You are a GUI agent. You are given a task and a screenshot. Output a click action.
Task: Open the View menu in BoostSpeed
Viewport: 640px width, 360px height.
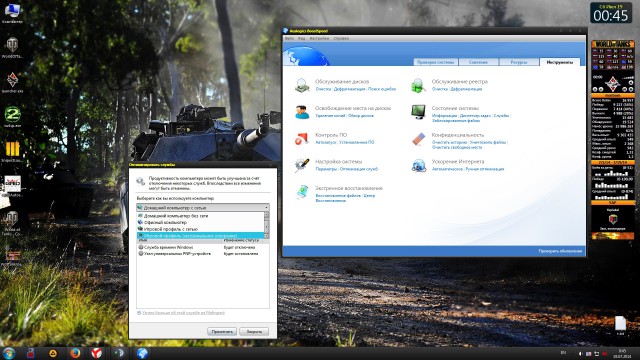coord(302,38)
